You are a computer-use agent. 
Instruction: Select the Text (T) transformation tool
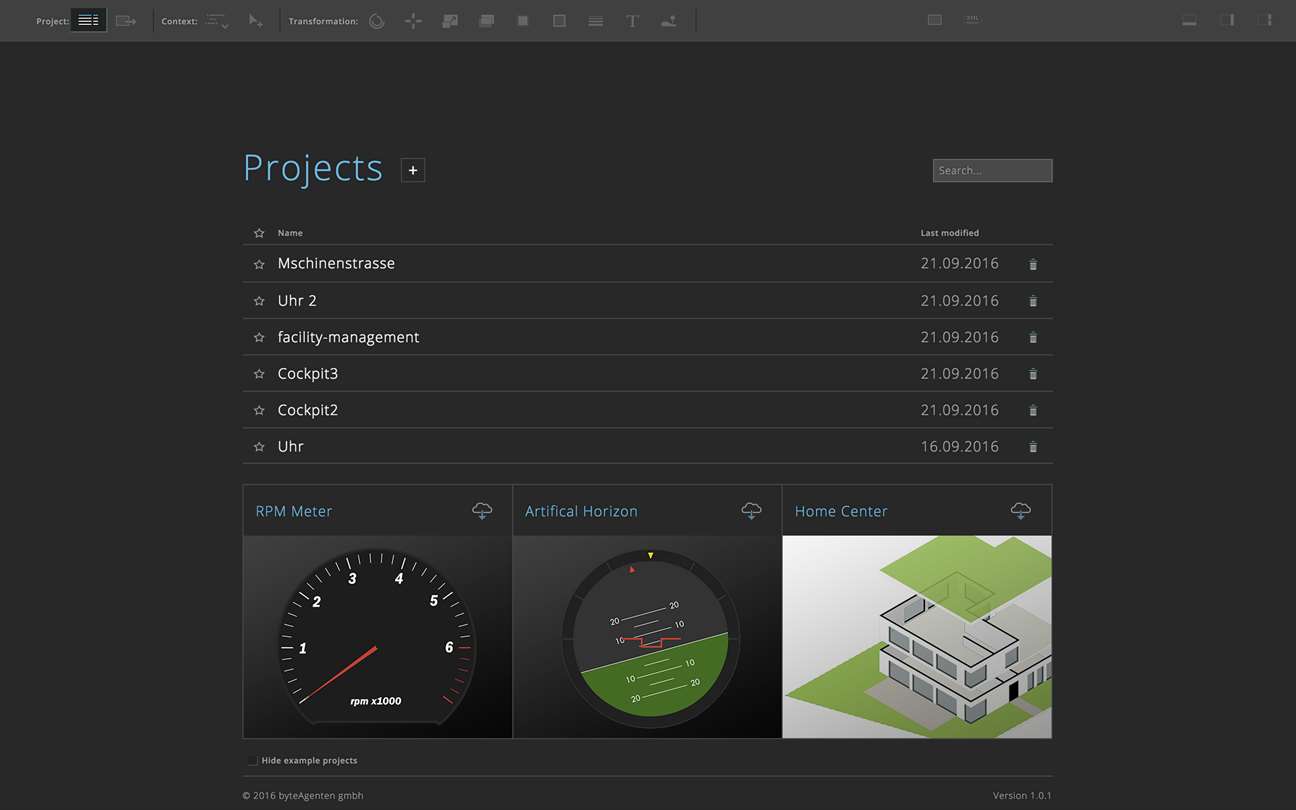coord(632,20)
